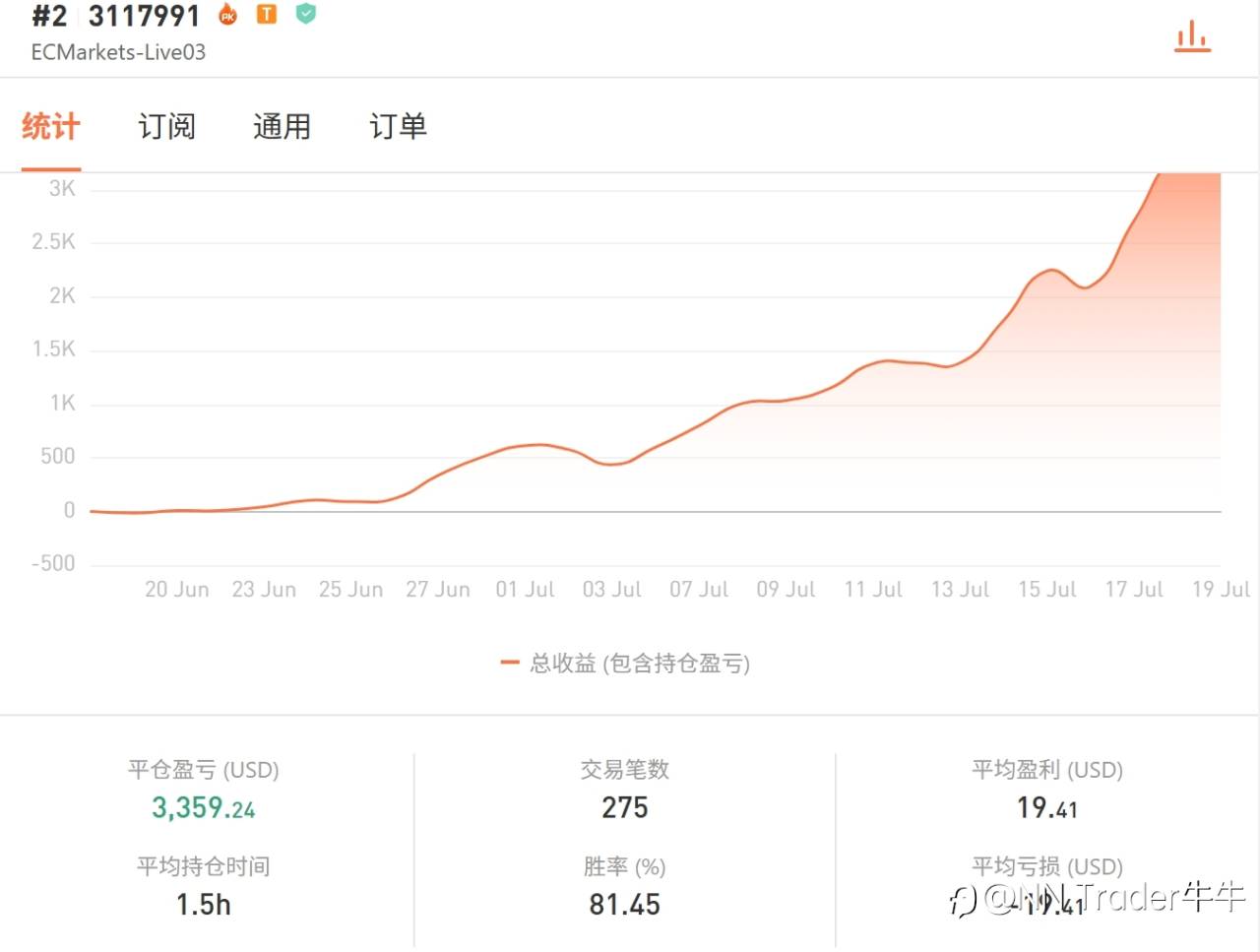Select the 订单 tab

click(398, 126)
